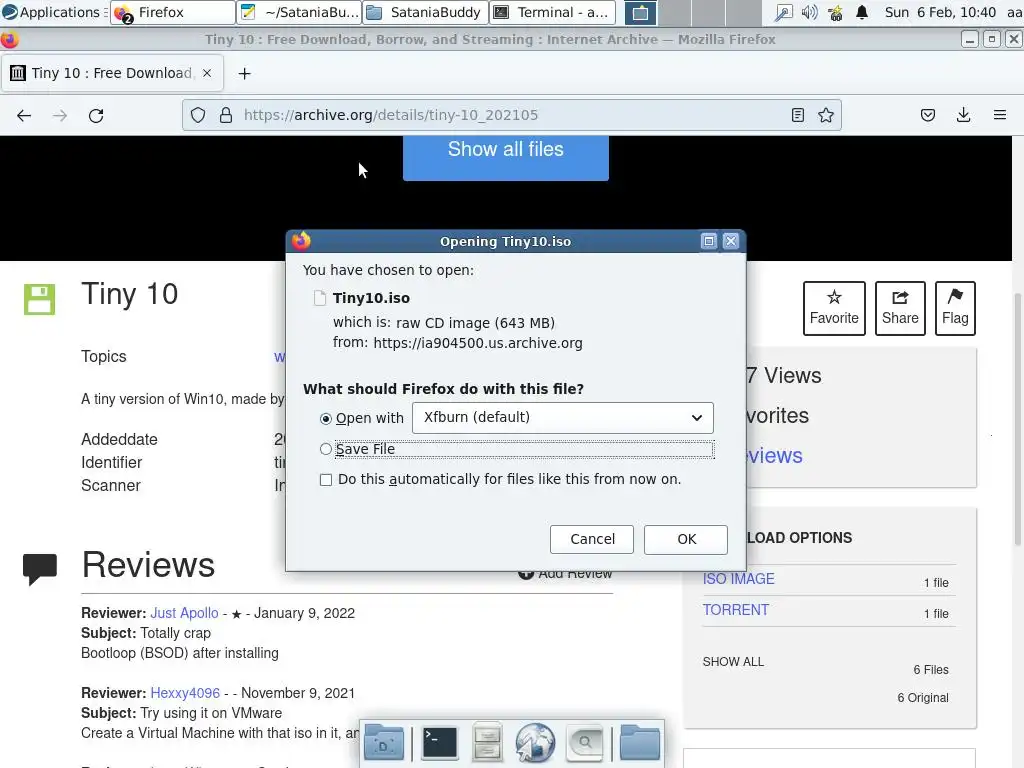This screenshot has width=1024, height=768.
Task: Click the address bar URL field
Action: point(511,116)
